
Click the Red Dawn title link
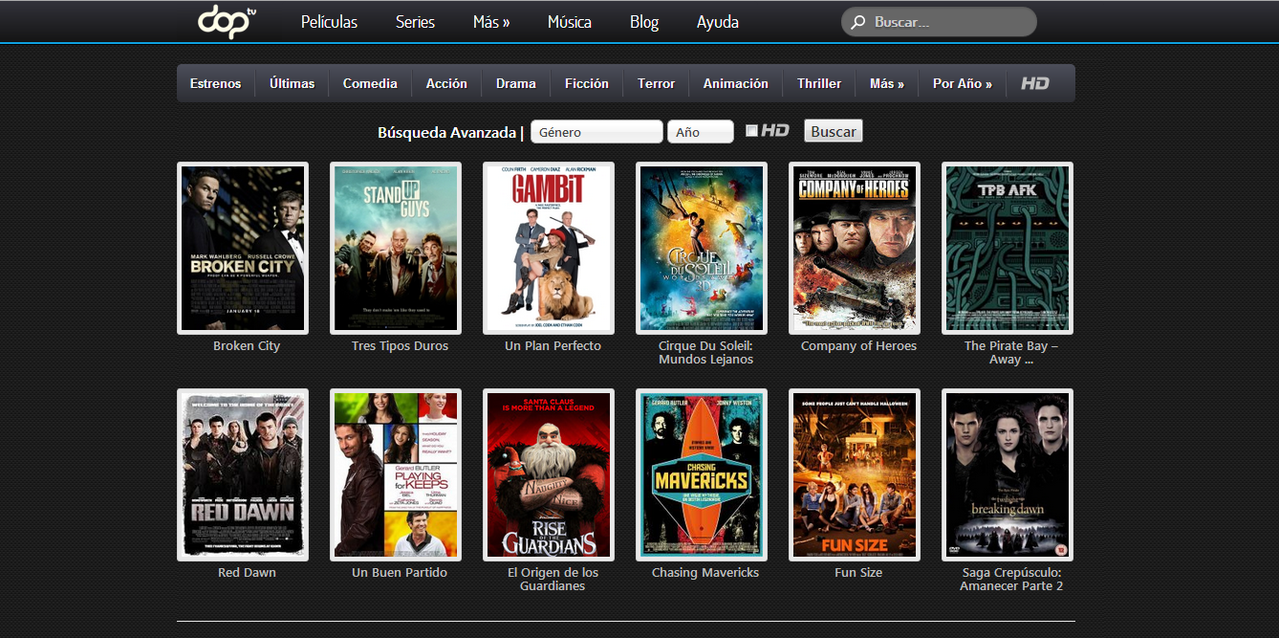247,573
